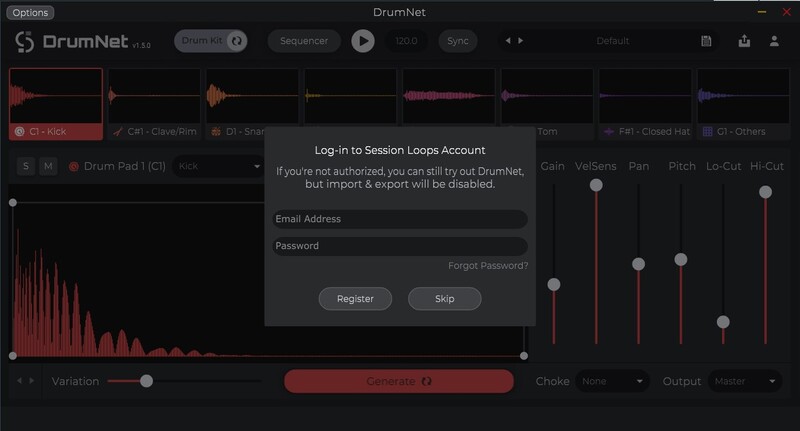Regenerate the whole Drum Kit
800x431 pixels.
coord(210,41)
